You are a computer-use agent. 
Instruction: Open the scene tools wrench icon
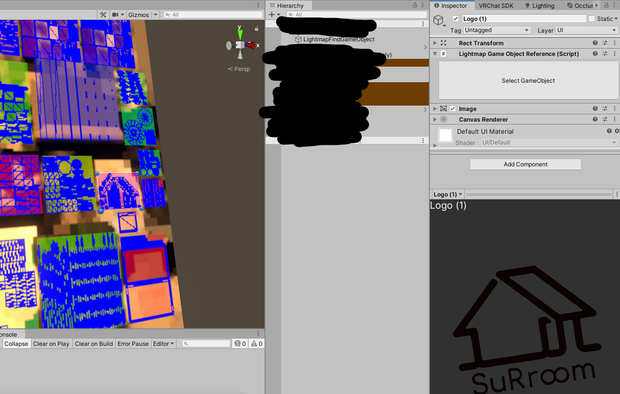103,15
